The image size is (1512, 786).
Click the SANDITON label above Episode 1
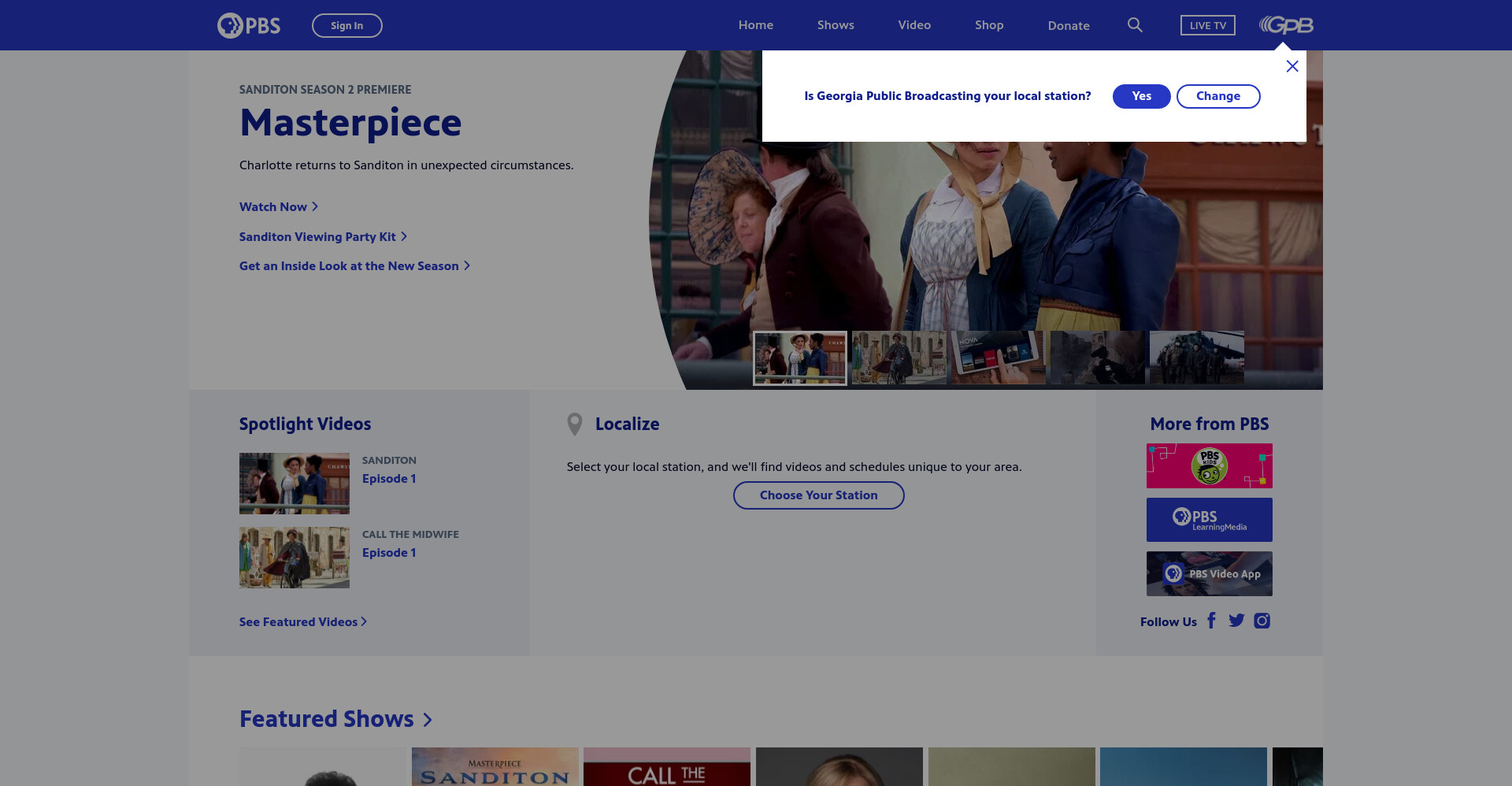pyautogui.click(x=389, y=461)
